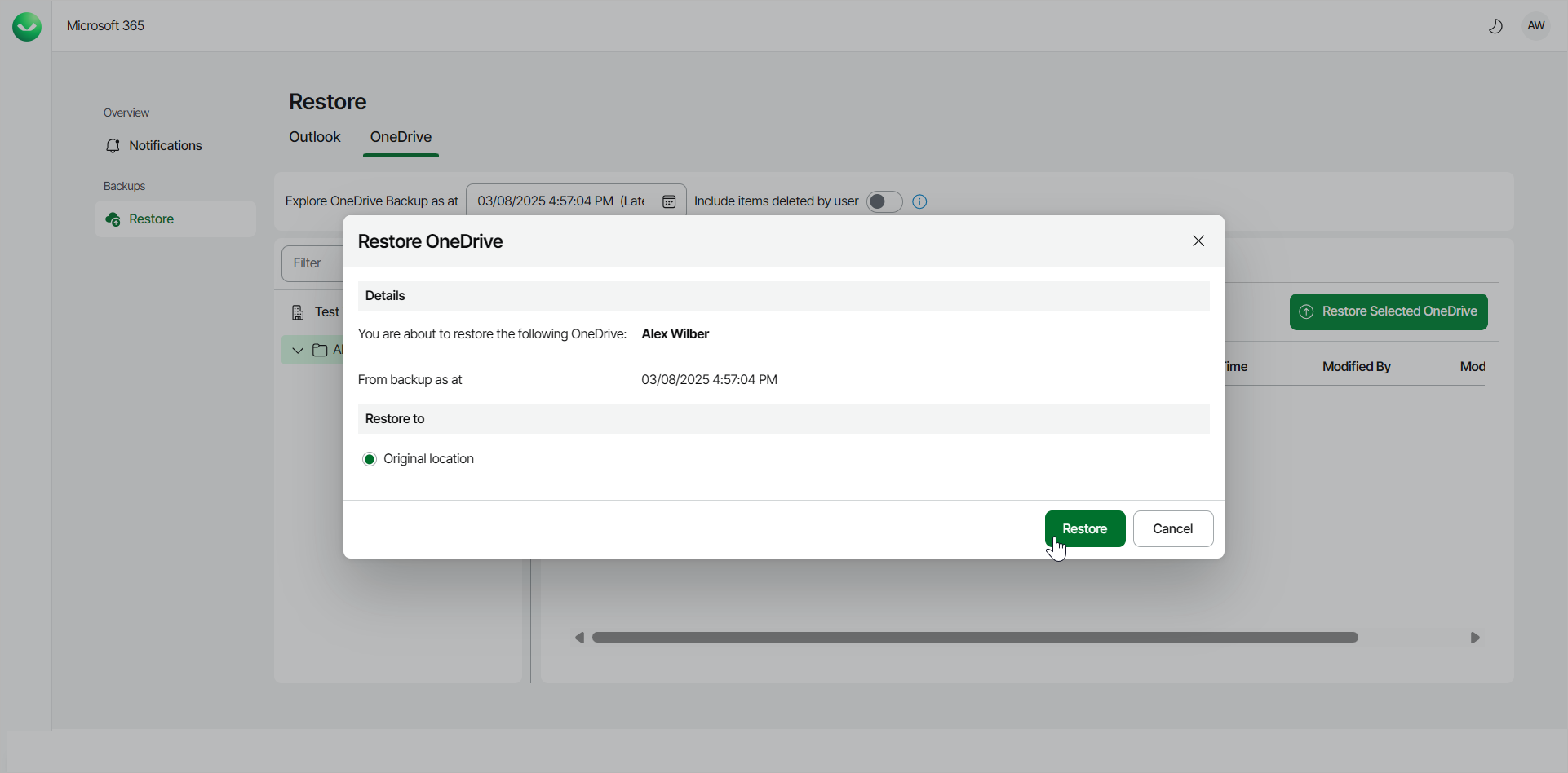Click Restore Selected OneDrive
The width and height of the screenshot is (1568, 773).
1388,311
